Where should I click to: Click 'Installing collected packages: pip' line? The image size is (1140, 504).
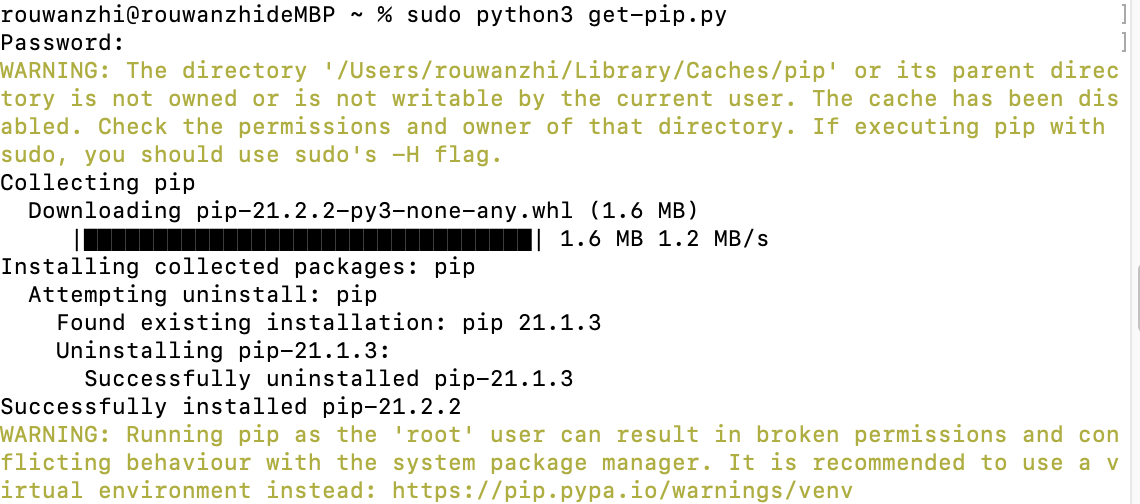[237, 267]
